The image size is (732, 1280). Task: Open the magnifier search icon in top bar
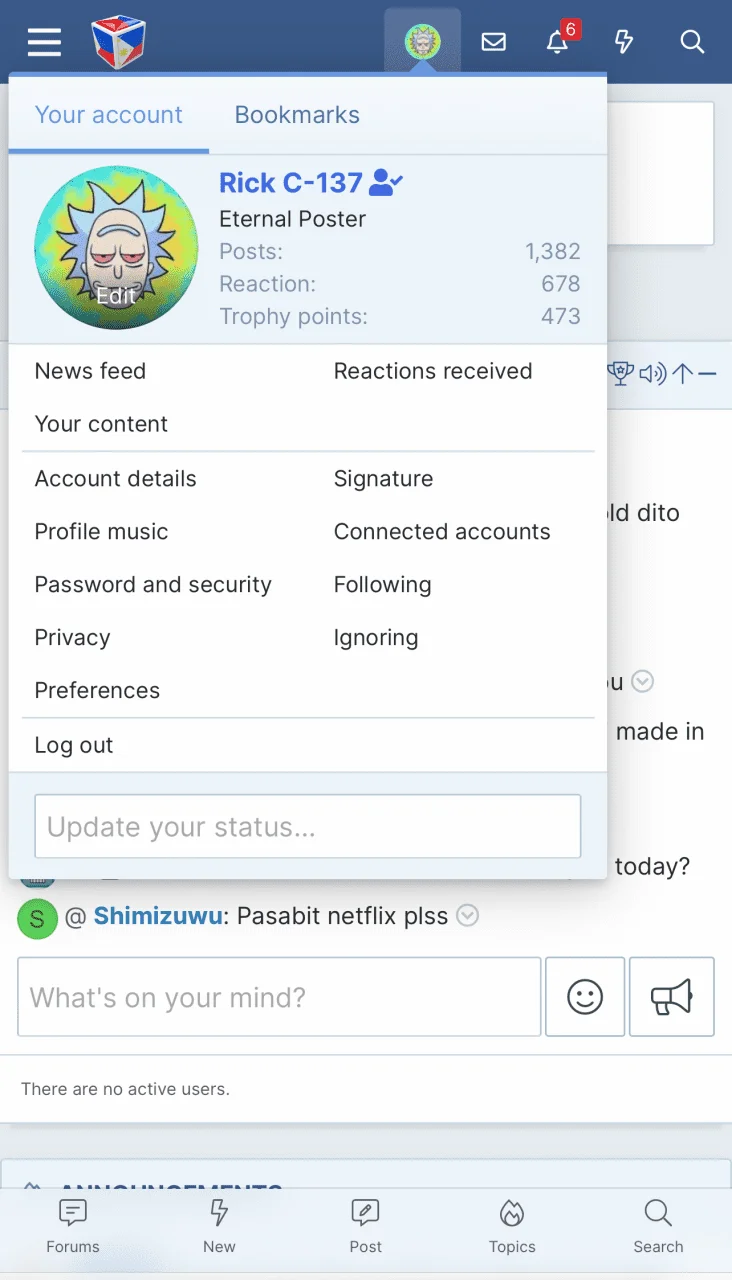coord(692,42)
